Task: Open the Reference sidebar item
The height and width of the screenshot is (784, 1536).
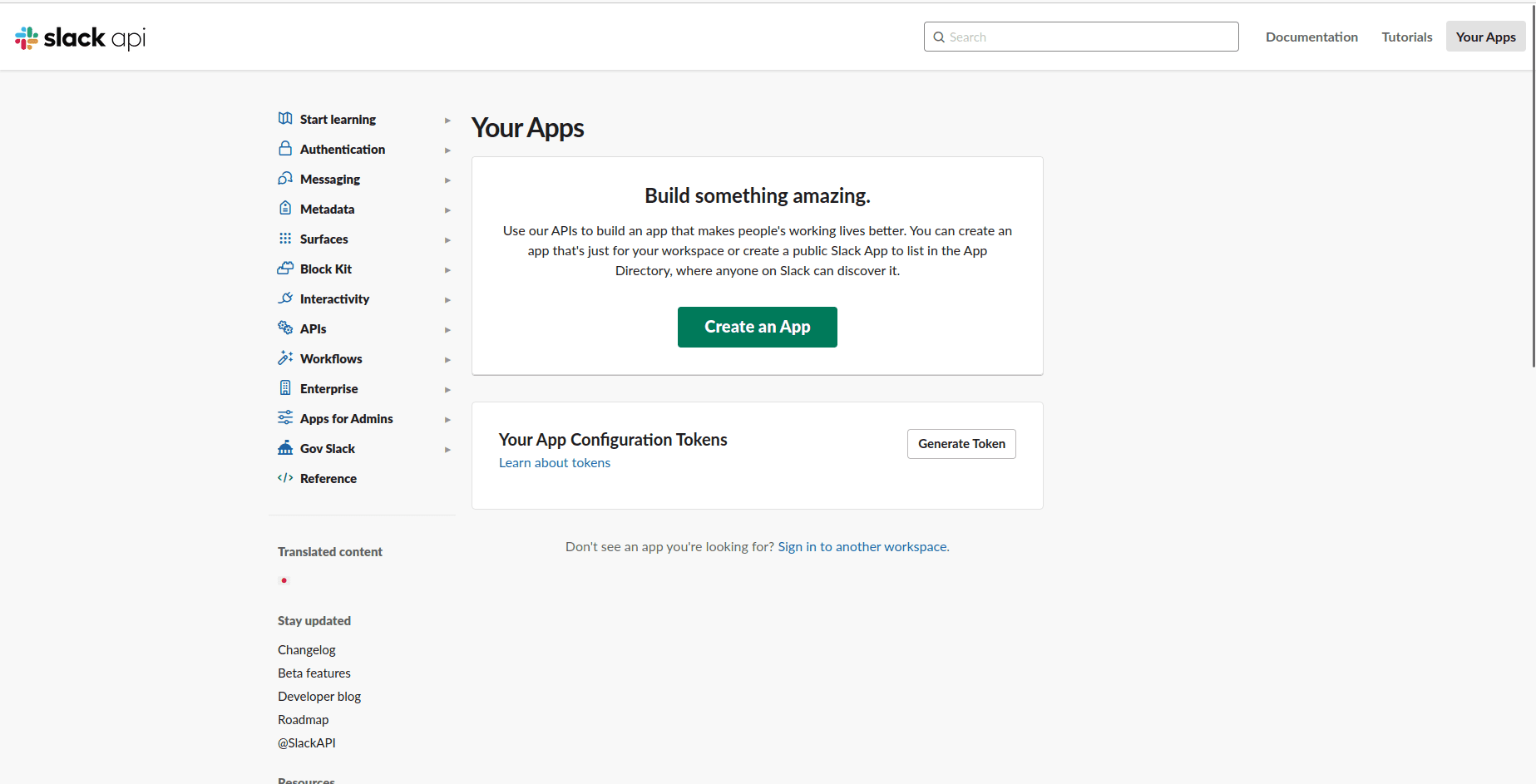Action: click(x=328, y=479)
